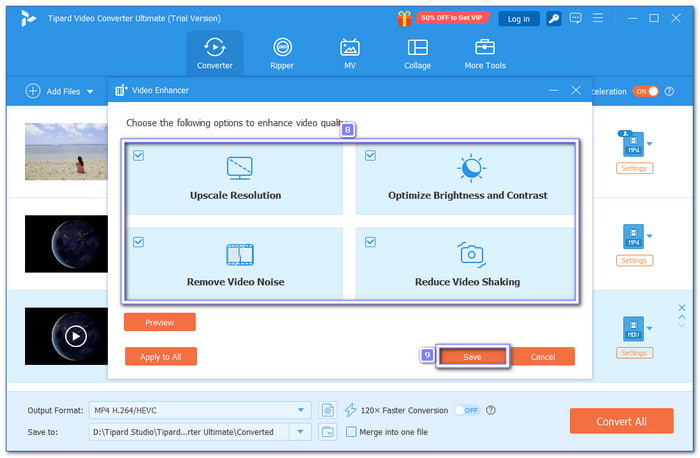Screen dimensions: 700x458
Task: Click the MV icon in top navigation
Action: [350, 53]
